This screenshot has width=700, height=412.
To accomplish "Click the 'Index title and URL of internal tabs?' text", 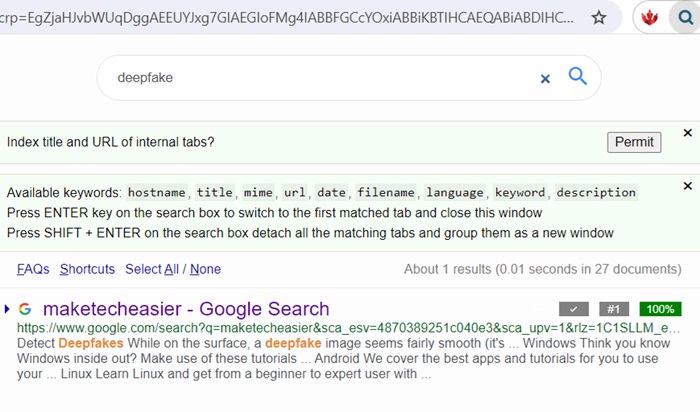I will point(110,142).
